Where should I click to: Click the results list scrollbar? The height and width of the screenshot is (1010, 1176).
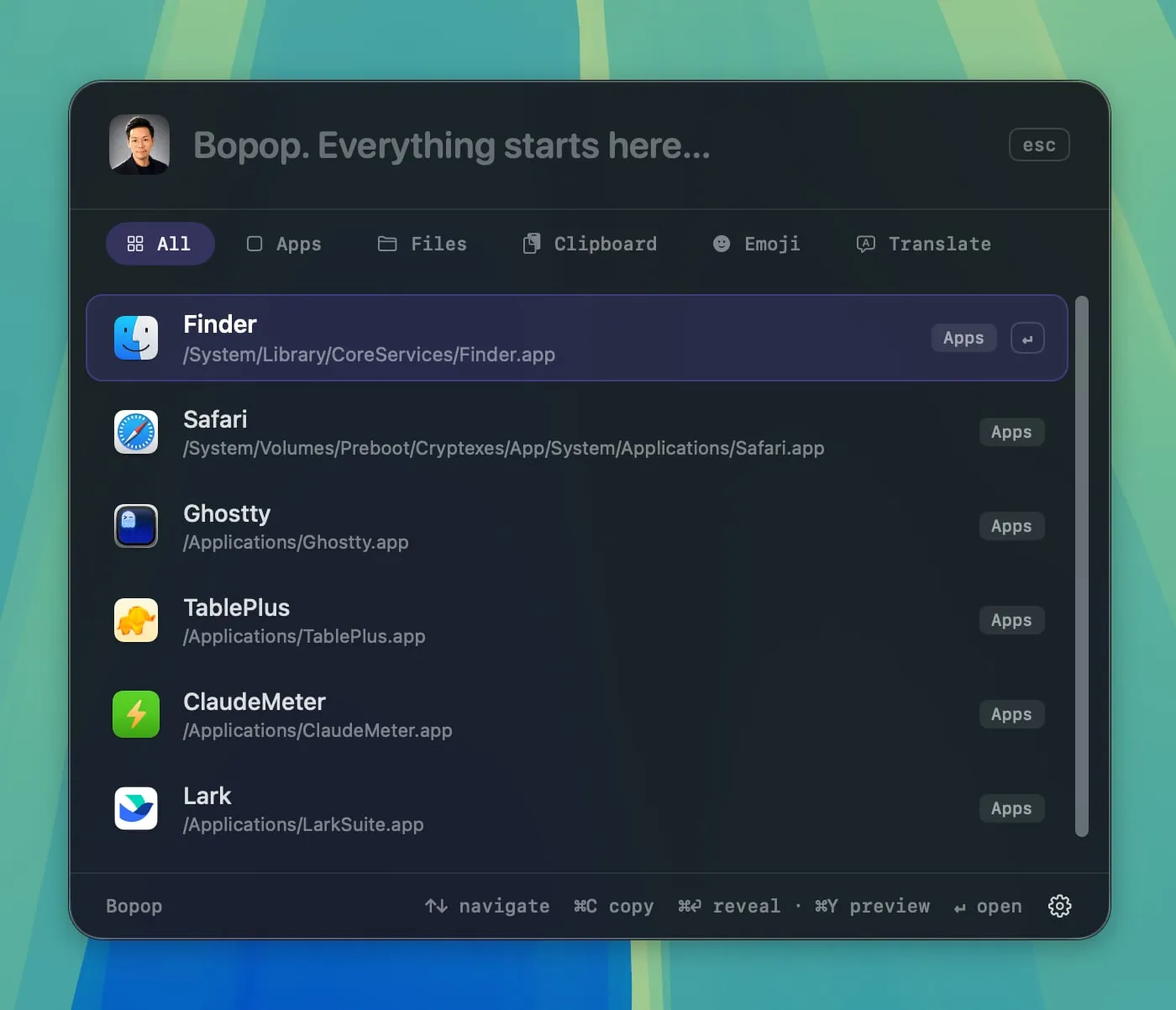1082,566
